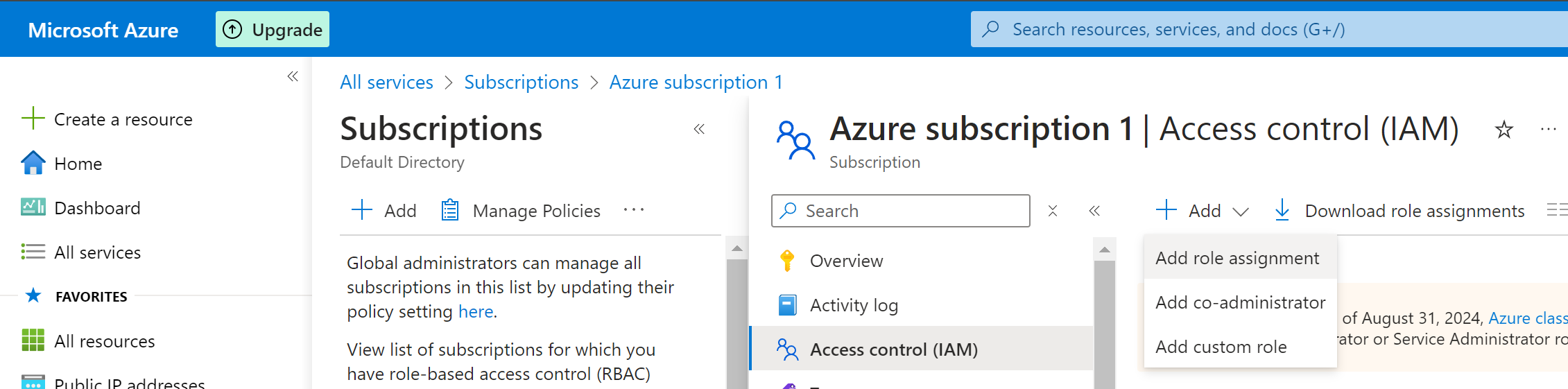The height and width of the screenshot is (389, 1568).
Task: Collapse the left portal navigation sidebar
Action: pos(293,76)
